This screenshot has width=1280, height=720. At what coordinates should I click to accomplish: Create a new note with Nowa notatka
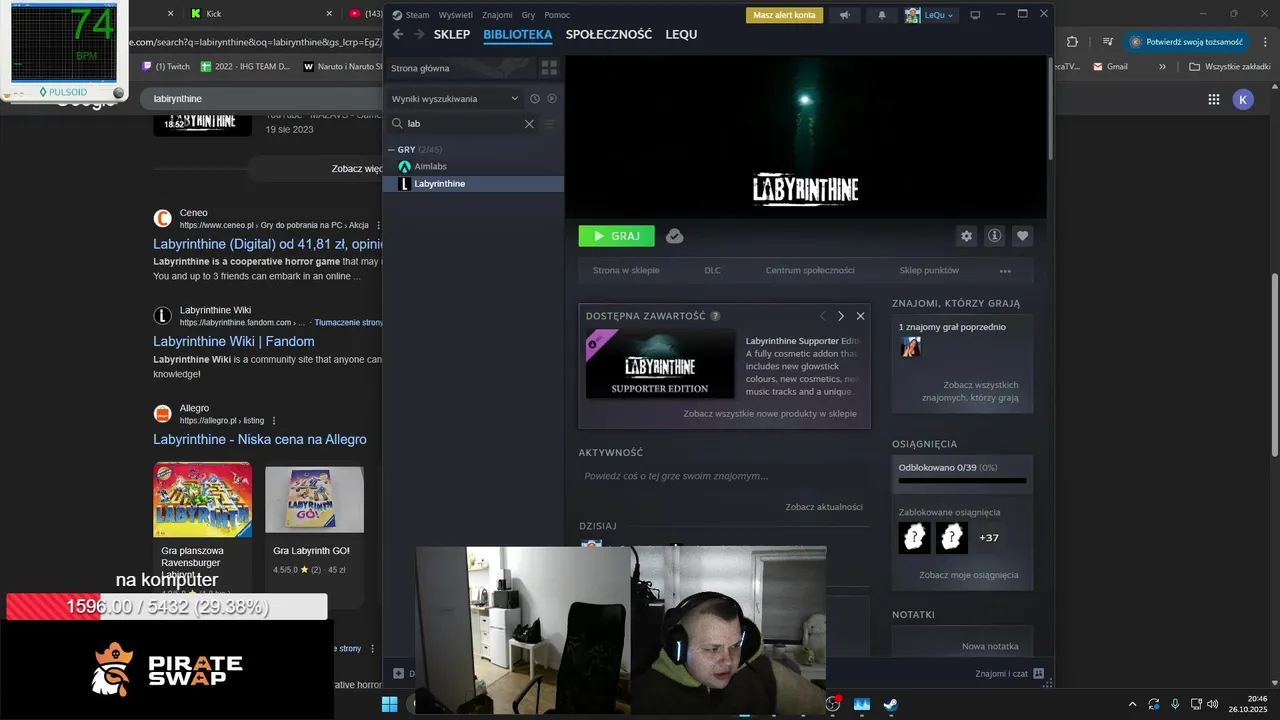(990, 646)
